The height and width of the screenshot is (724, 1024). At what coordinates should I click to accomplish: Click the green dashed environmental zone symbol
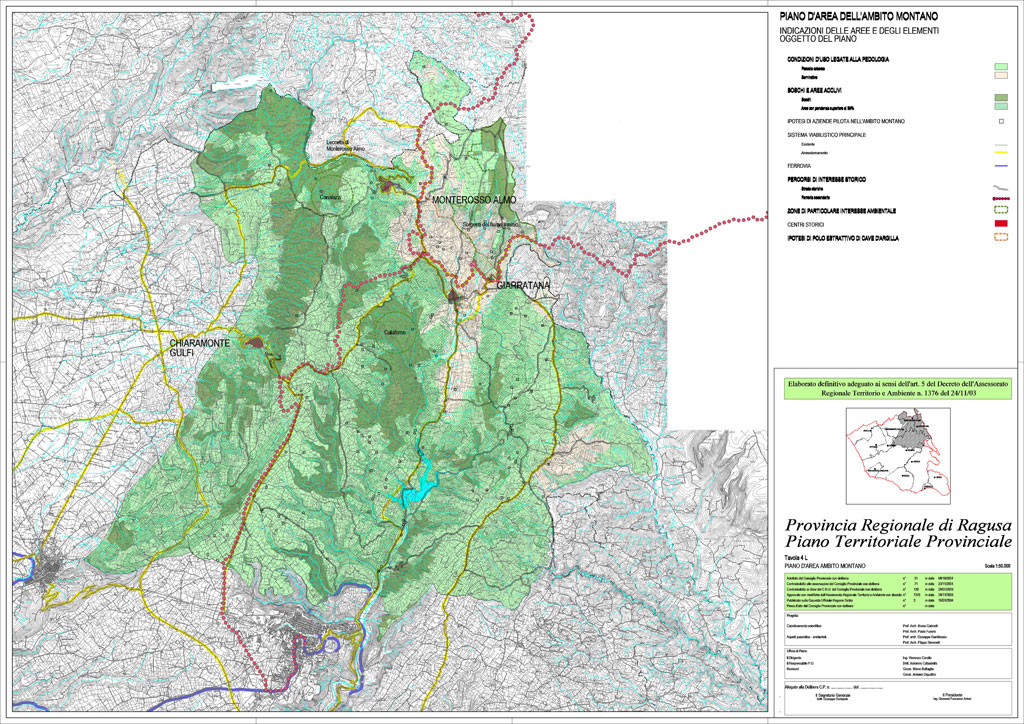tap(1000, 211)
